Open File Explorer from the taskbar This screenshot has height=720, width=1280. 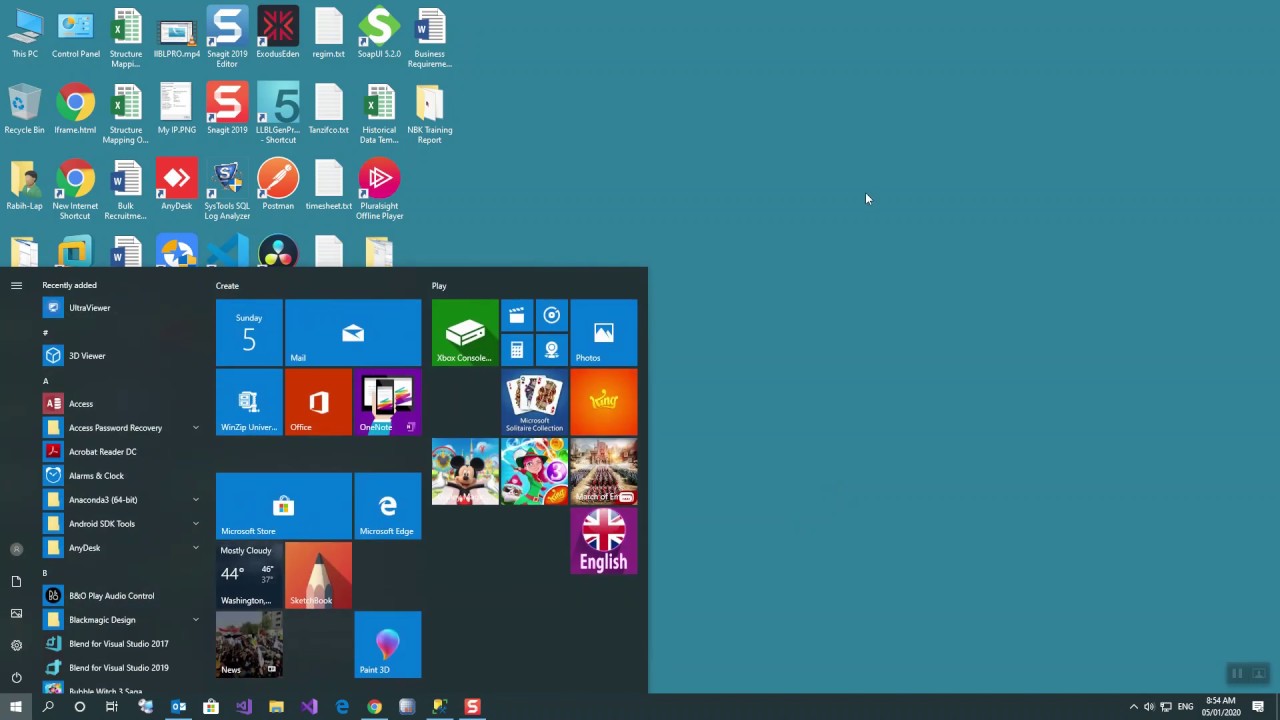pyautogui.click(x=276, y=707)
